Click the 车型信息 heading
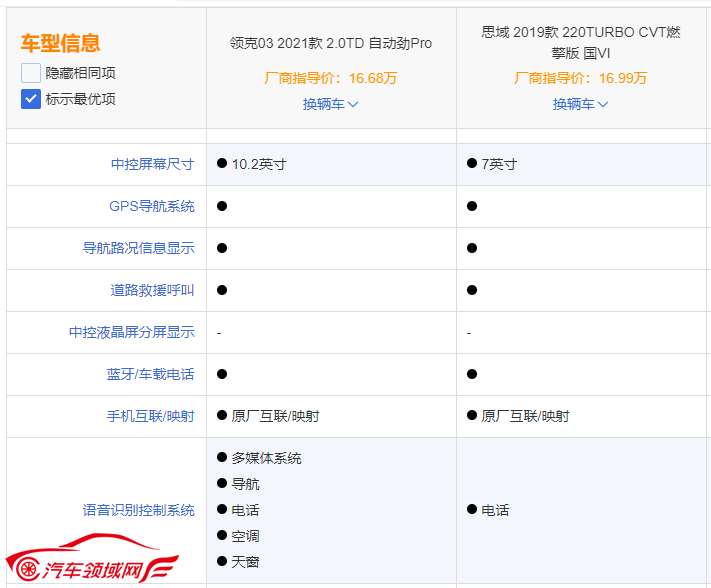The width and height of the screenshot is (711, 588). pos(60,44)
